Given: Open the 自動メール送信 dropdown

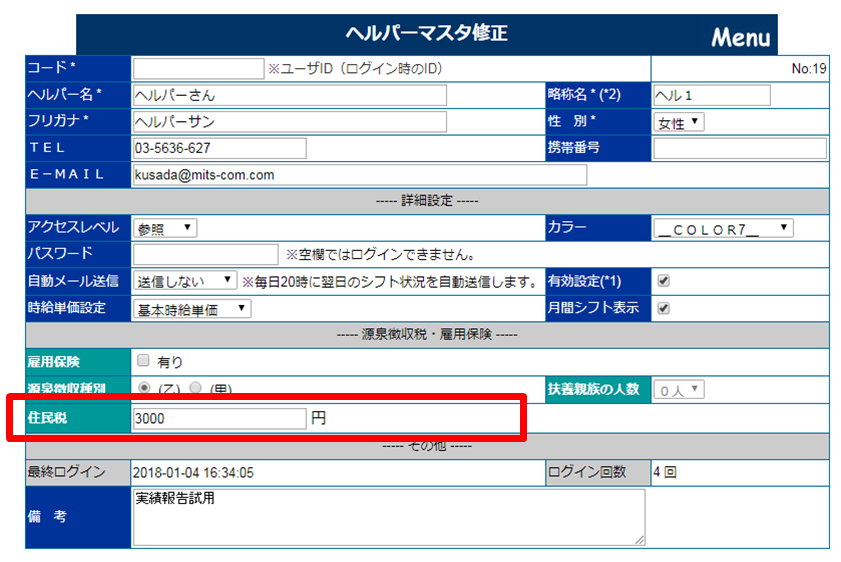Looking at the screenshot, I should click(185, 281).
